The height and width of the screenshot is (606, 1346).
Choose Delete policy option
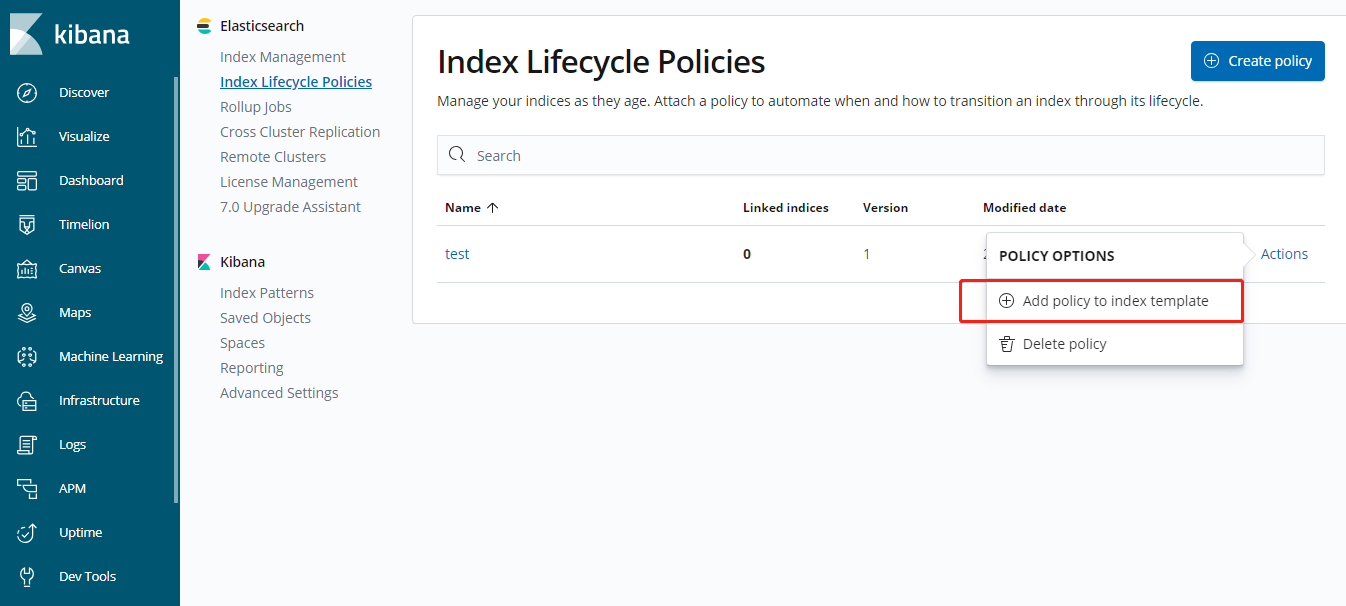1064,344
